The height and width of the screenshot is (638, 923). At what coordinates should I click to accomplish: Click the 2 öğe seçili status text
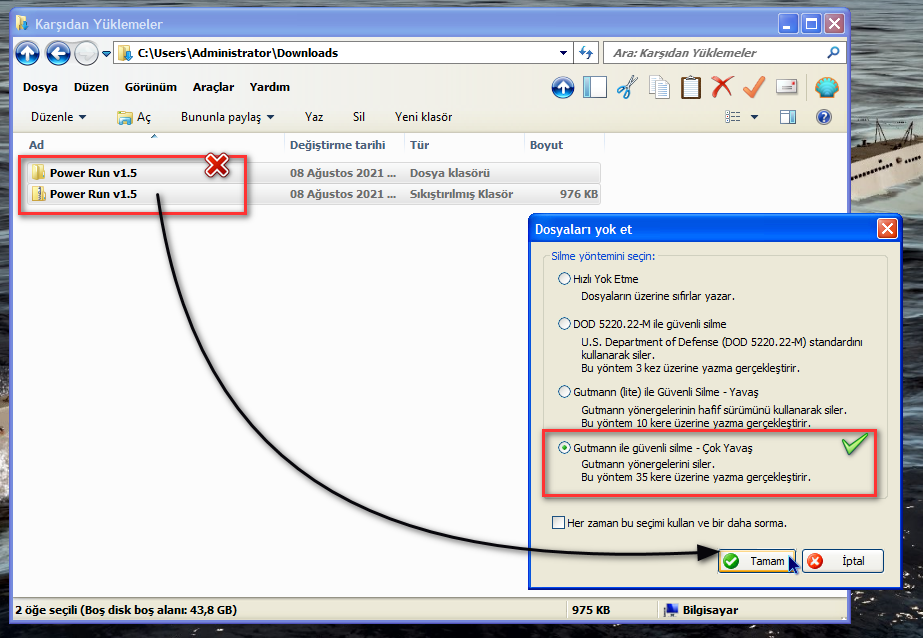click(x=126, y=610)
